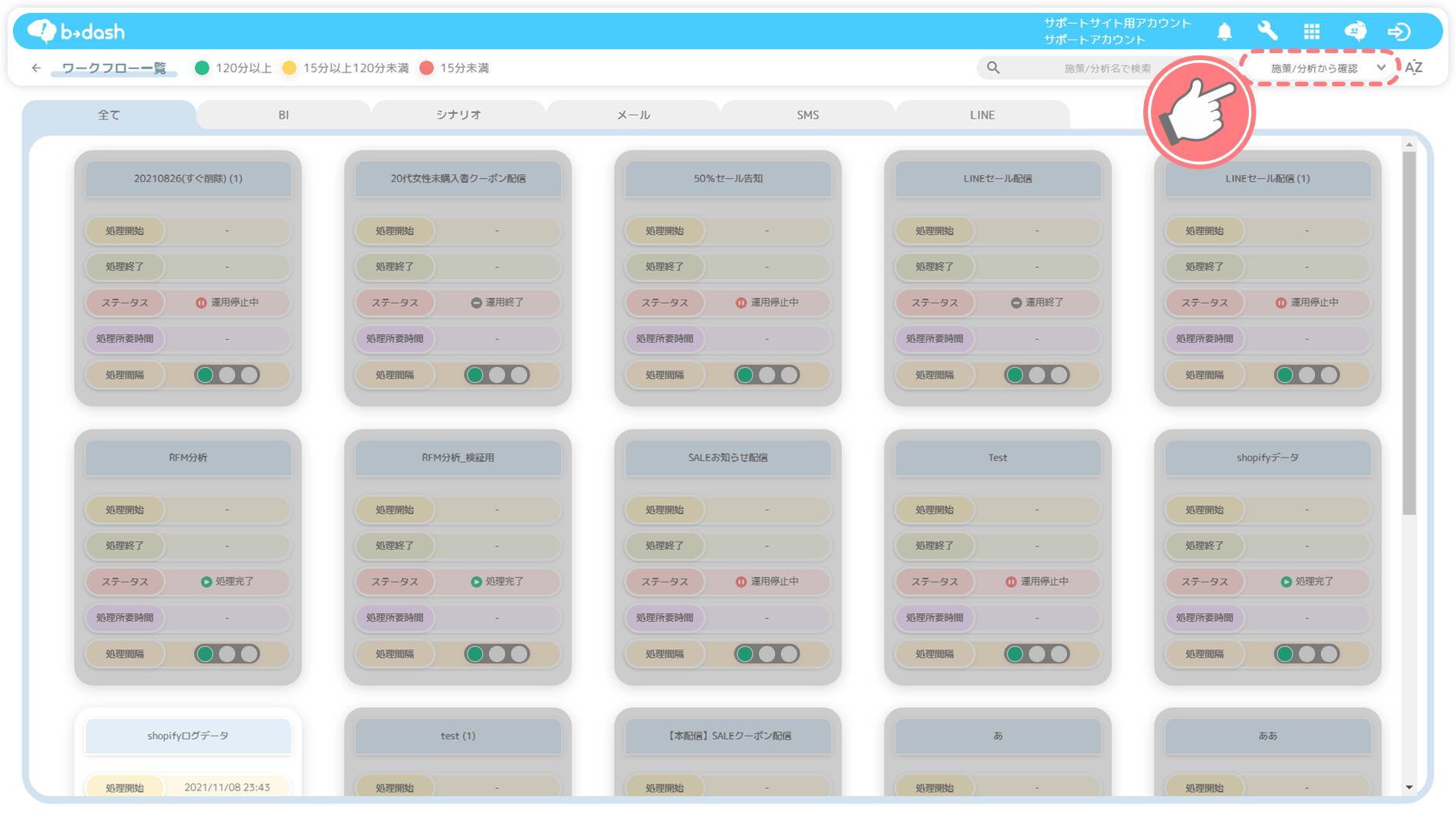Open the RFM分析_検証用 workflow title
The width and height of the screenshot is (1456, 819).
458,458
